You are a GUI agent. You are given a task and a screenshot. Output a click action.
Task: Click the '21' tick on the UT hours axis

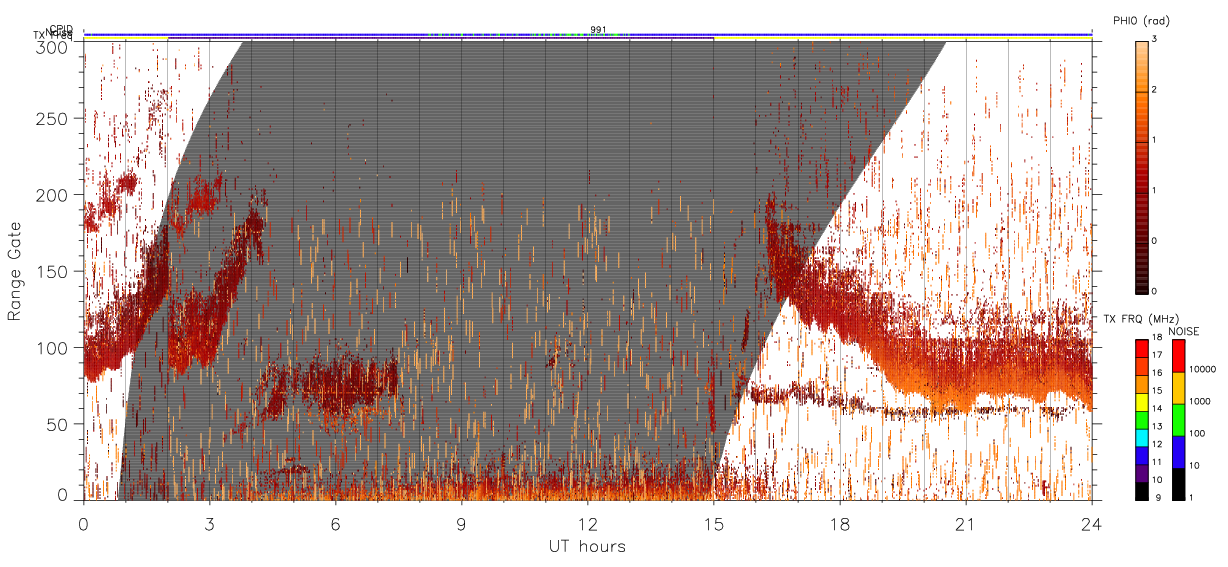[x=966, y=523]
